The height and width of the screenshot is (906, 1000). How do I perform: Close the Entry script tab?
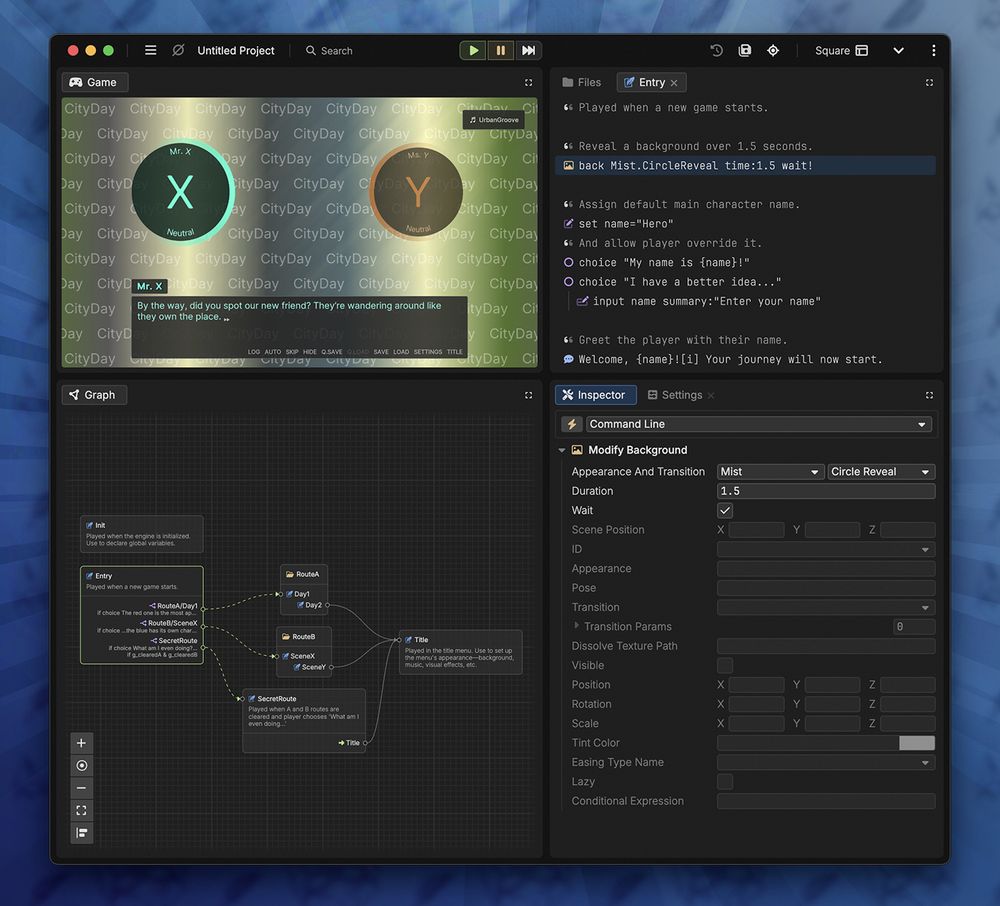(x=674, y=83)
